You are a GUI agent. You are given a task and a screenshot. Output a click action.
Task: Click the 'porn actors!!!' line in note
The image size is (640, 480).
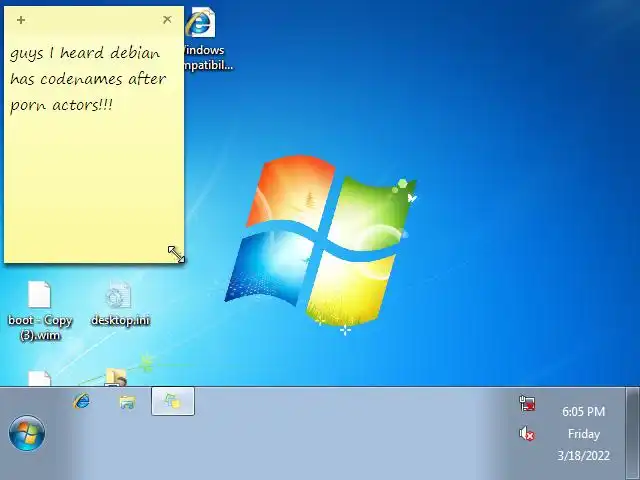coord(61,105)
